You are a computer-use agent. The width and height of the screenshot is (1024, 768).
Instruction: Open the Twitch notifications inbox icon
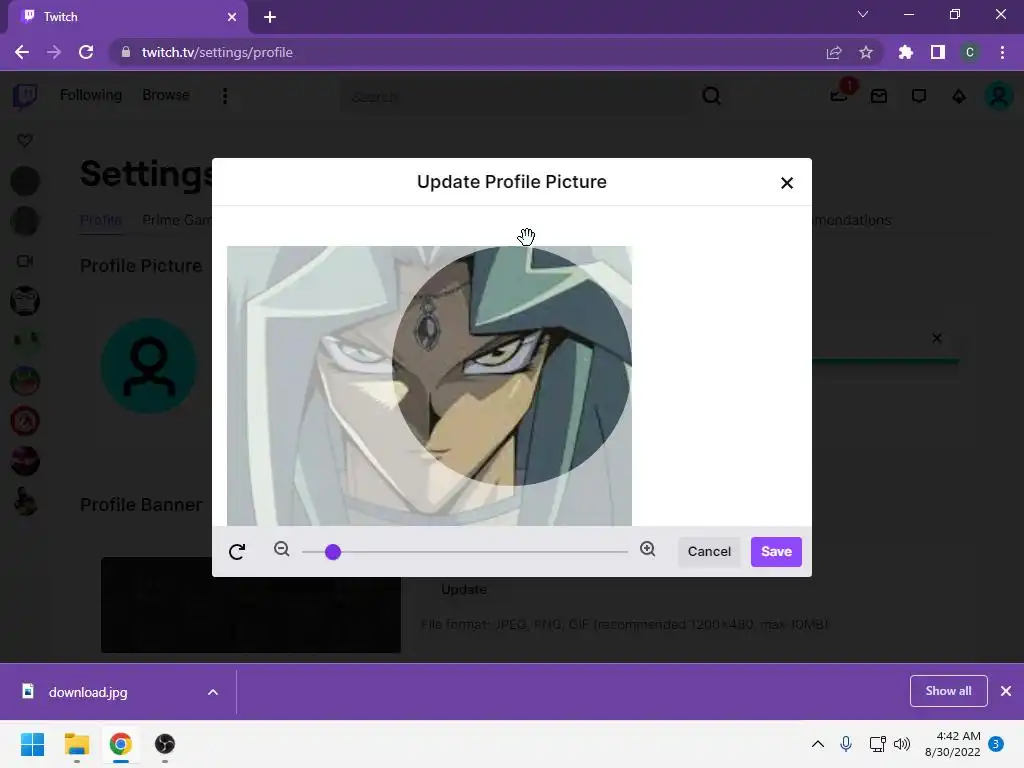879,97
